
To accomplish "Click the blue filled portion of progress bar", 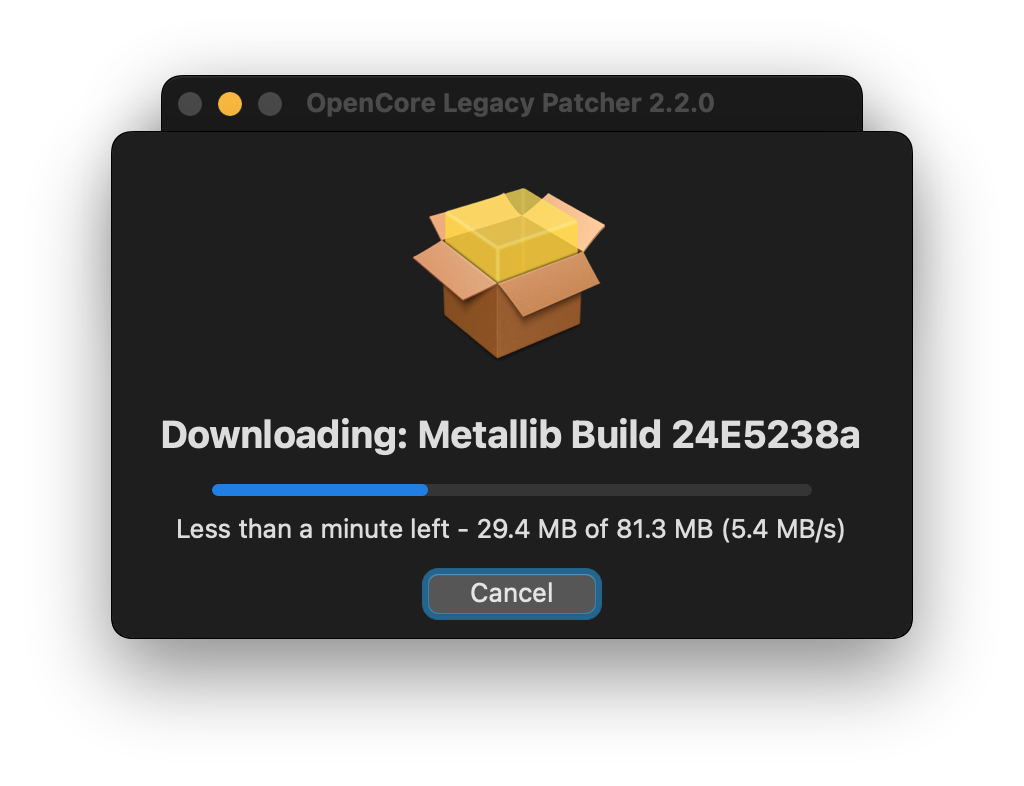I will point(320,490).
